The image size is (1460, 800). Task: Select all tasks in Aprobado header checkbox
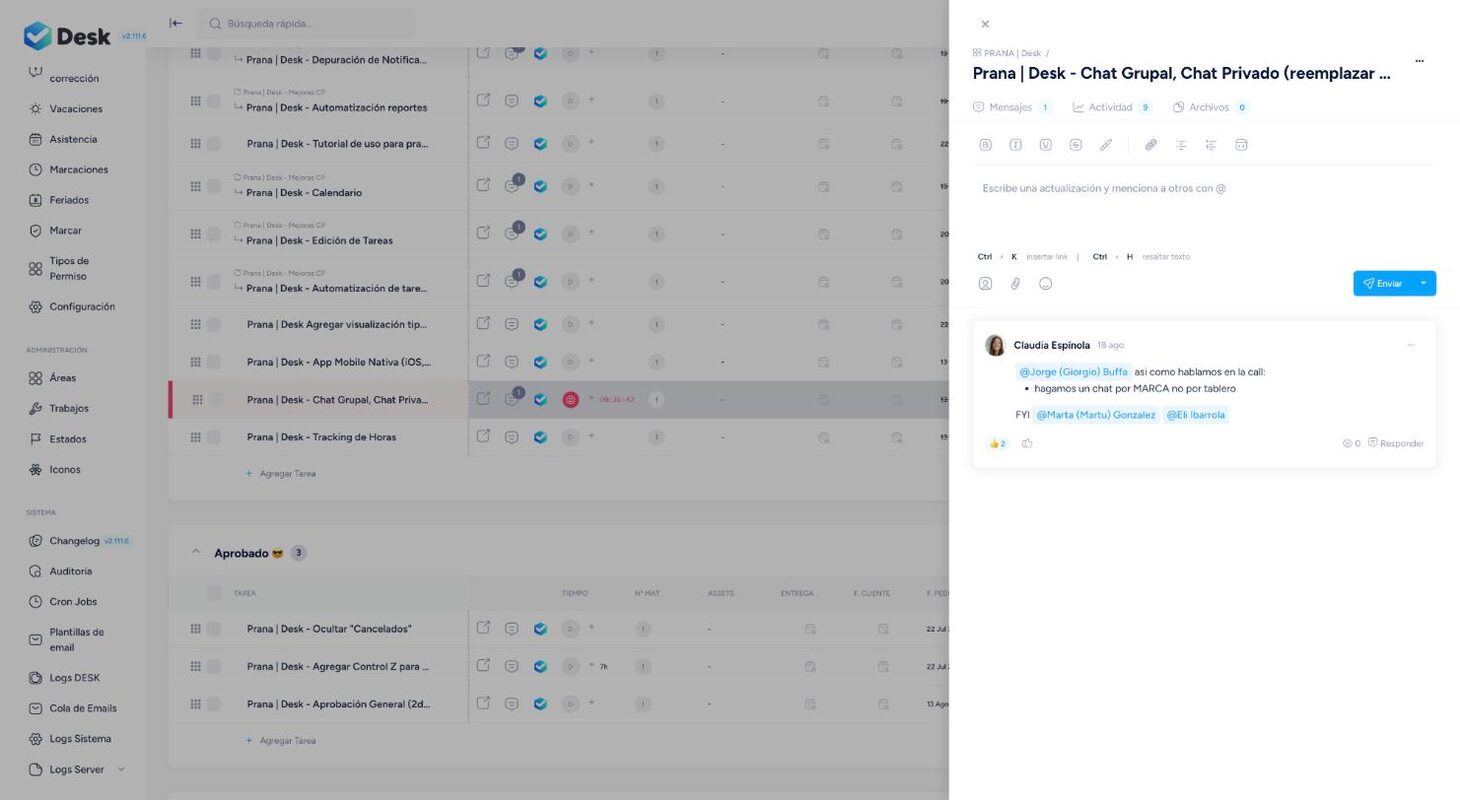pyautogui.click(x=214, y=593)
